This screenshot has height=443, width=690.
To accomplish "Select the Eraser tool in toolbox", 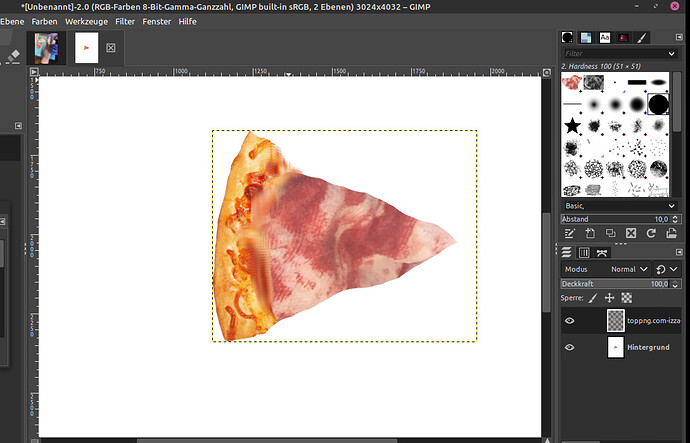I will 13,56.
